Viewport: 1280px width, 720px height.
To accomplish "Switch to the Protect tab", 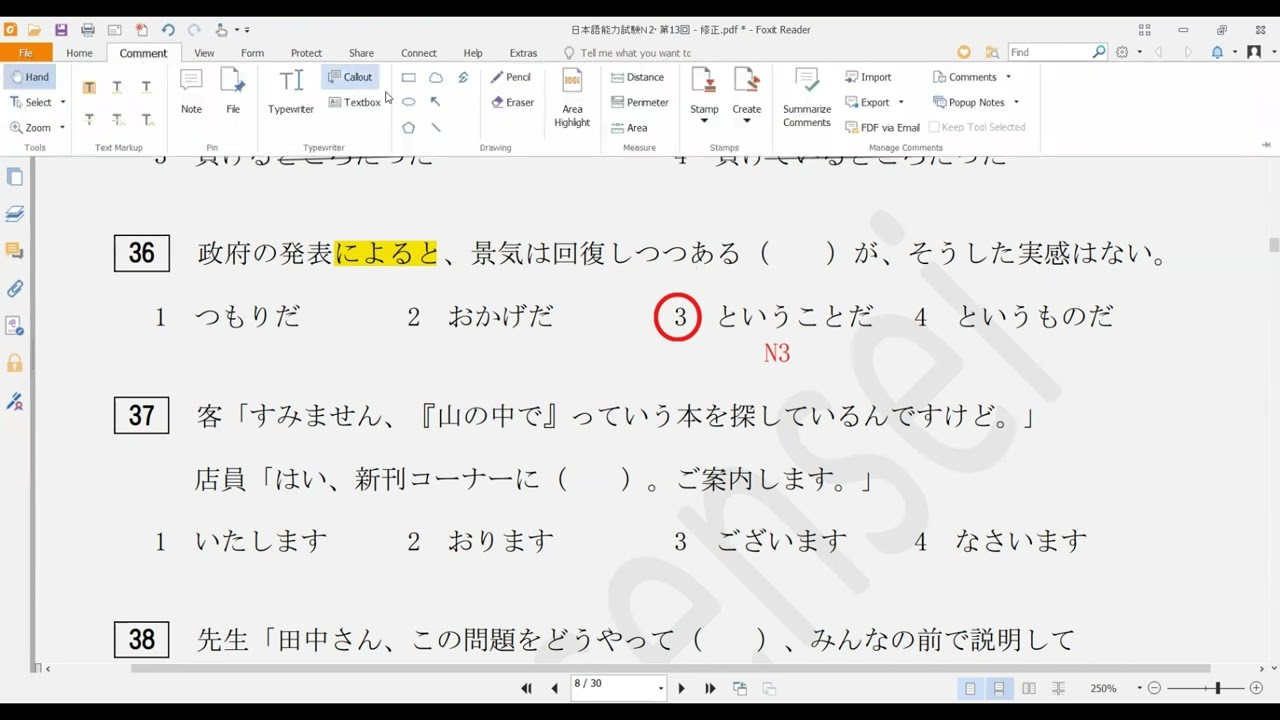I will coord(306,53).
